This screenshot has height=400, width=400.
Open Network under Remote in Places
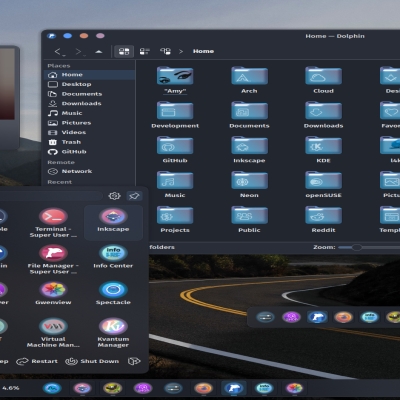(89, 171)
